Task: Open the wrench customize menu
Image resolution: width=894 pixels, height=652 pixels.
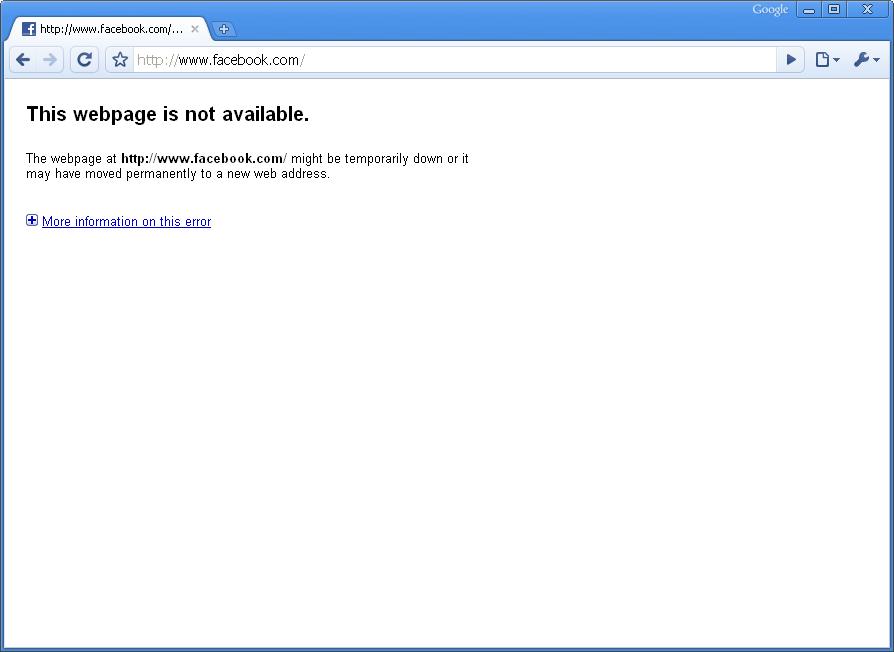Action: click(x=866, y=60)
